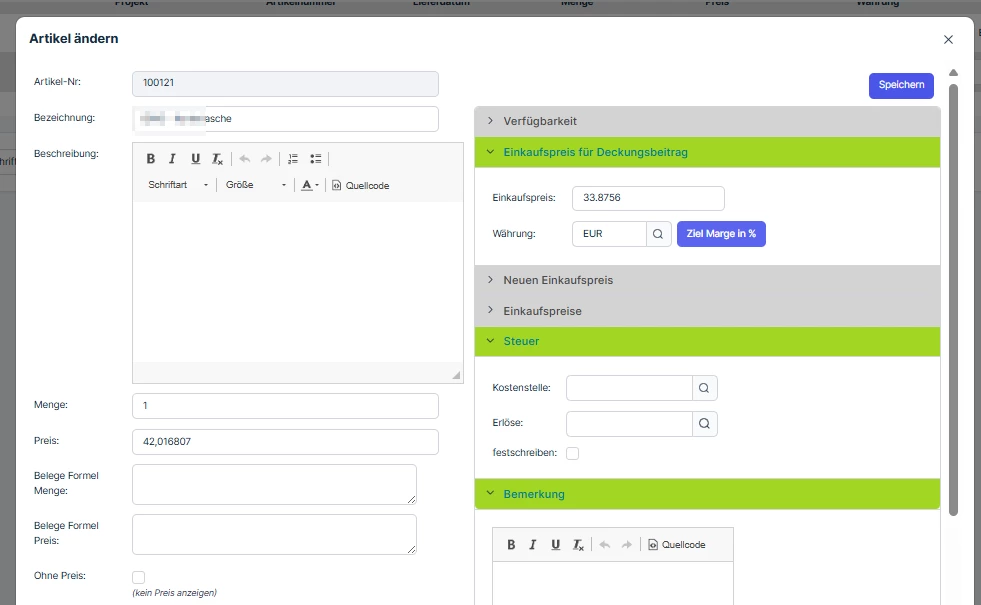This screenshot has width=981, height=605.
Task: Redo in the Bemerkung editor
Action: tap(627, 545)
